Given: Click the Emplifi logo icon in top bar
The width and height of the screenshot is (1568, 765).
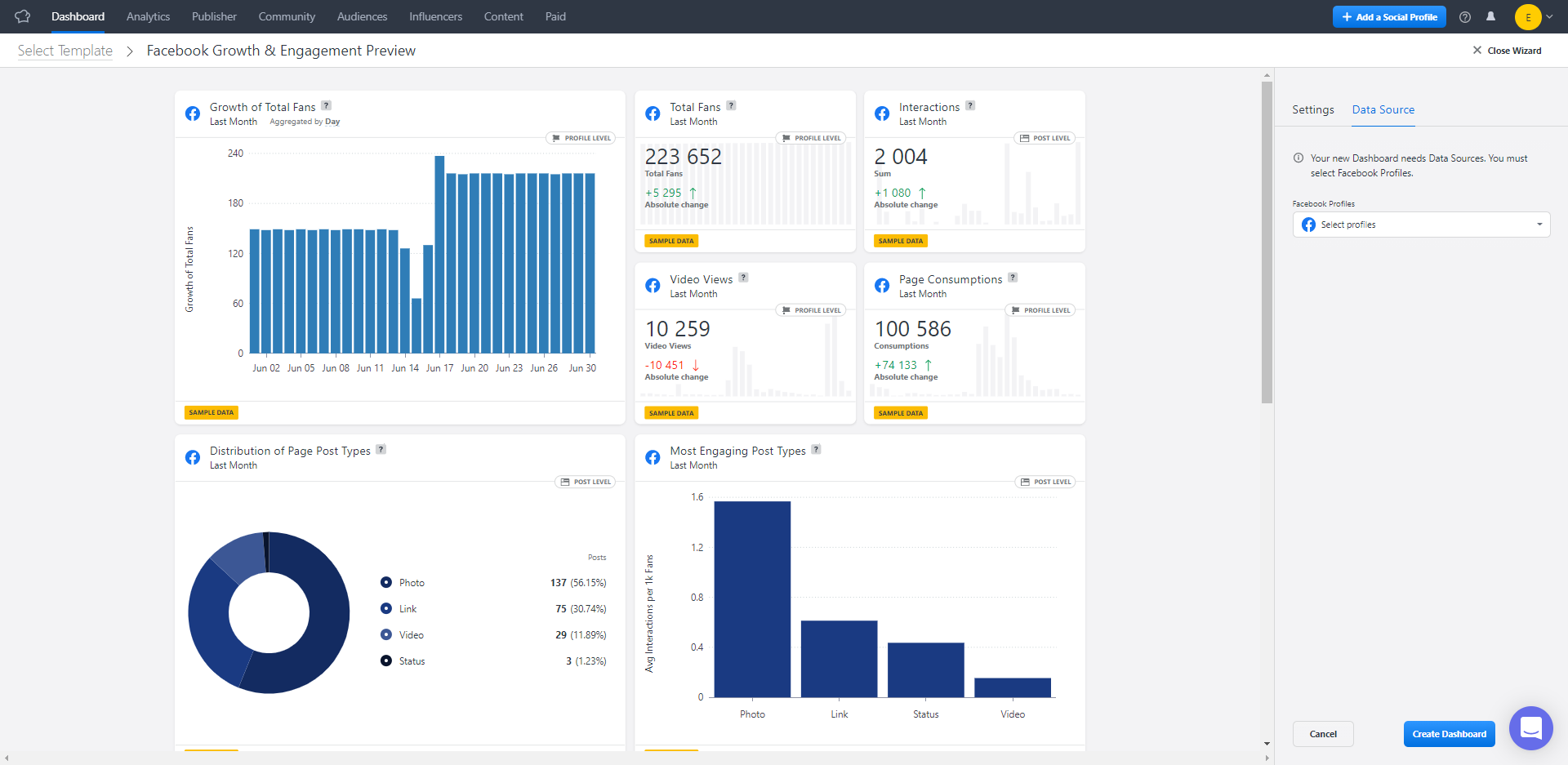Looking at the screenshot, I should 23,16.
